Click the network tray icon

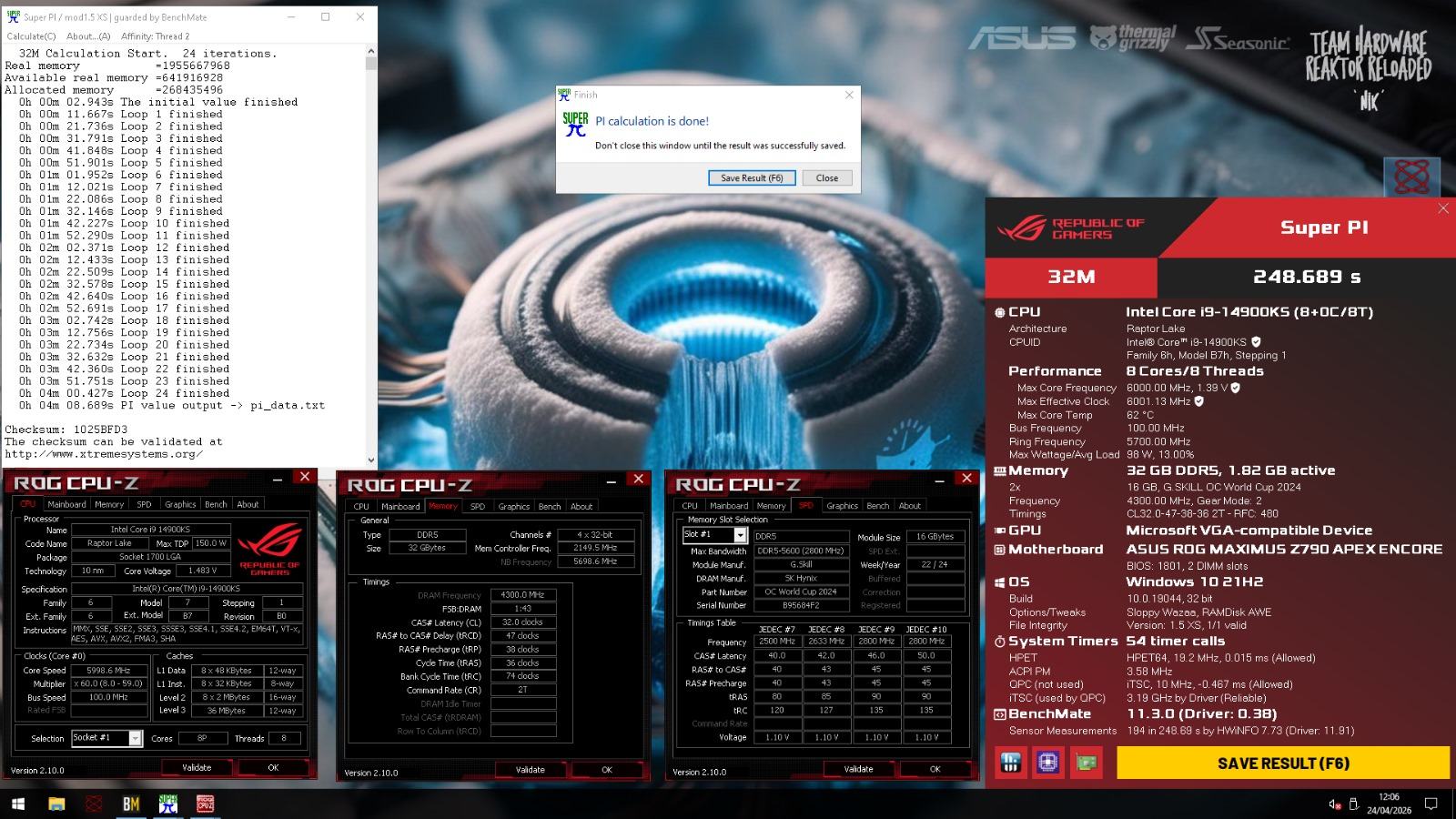point(1354,804)
